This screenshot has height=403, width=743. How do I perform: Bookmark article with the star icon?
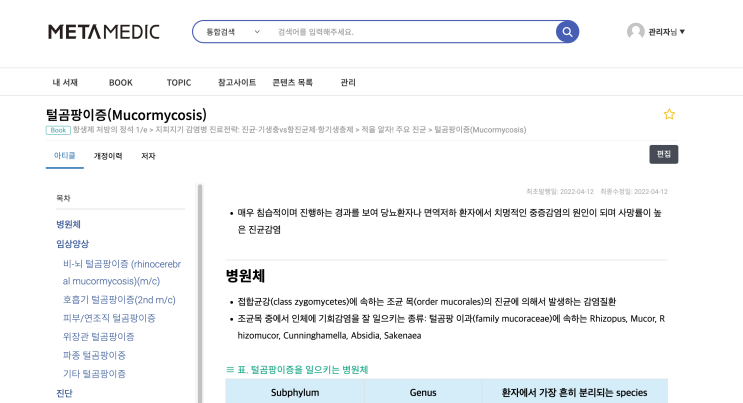pyautogui.click(x=669, y=114)
